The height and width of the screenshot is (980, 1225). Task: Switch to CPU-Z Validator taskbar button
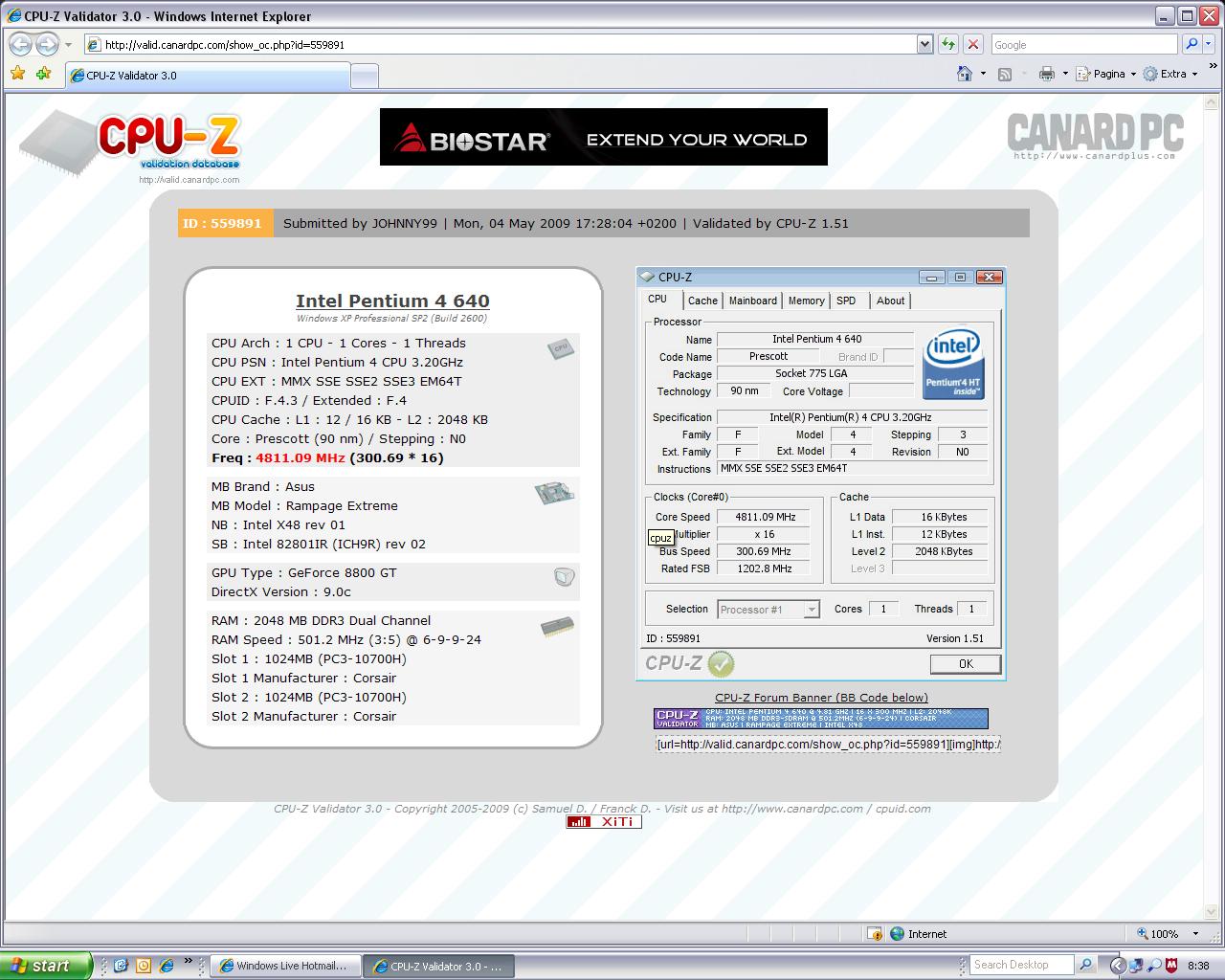pos(440,967)
